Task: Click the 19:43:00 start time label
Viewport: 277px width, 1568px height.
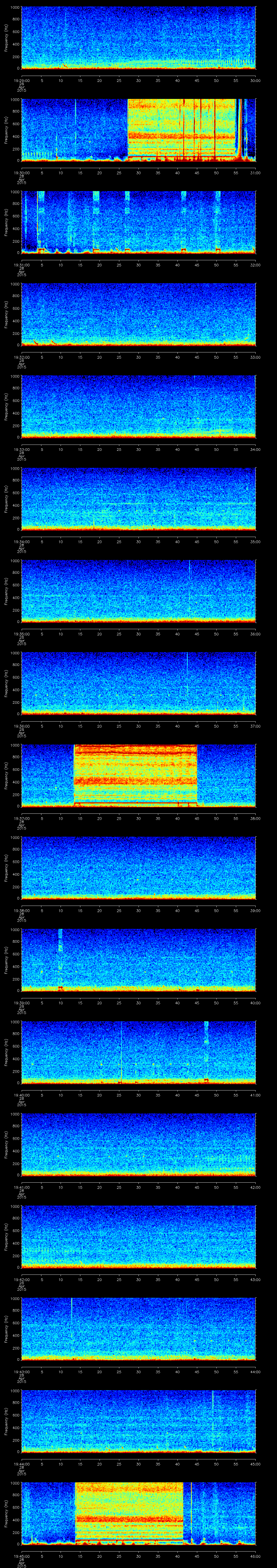Action: click(x=21, y=1371)
